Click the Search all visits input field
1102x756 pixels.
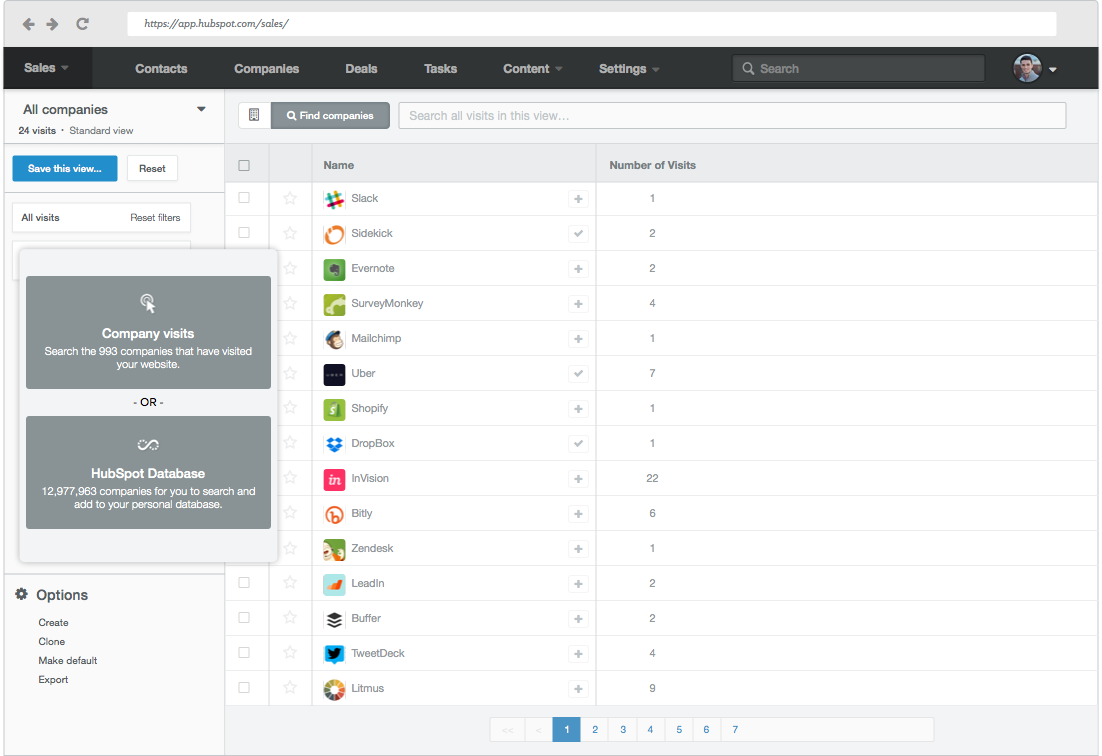[732, 115]
